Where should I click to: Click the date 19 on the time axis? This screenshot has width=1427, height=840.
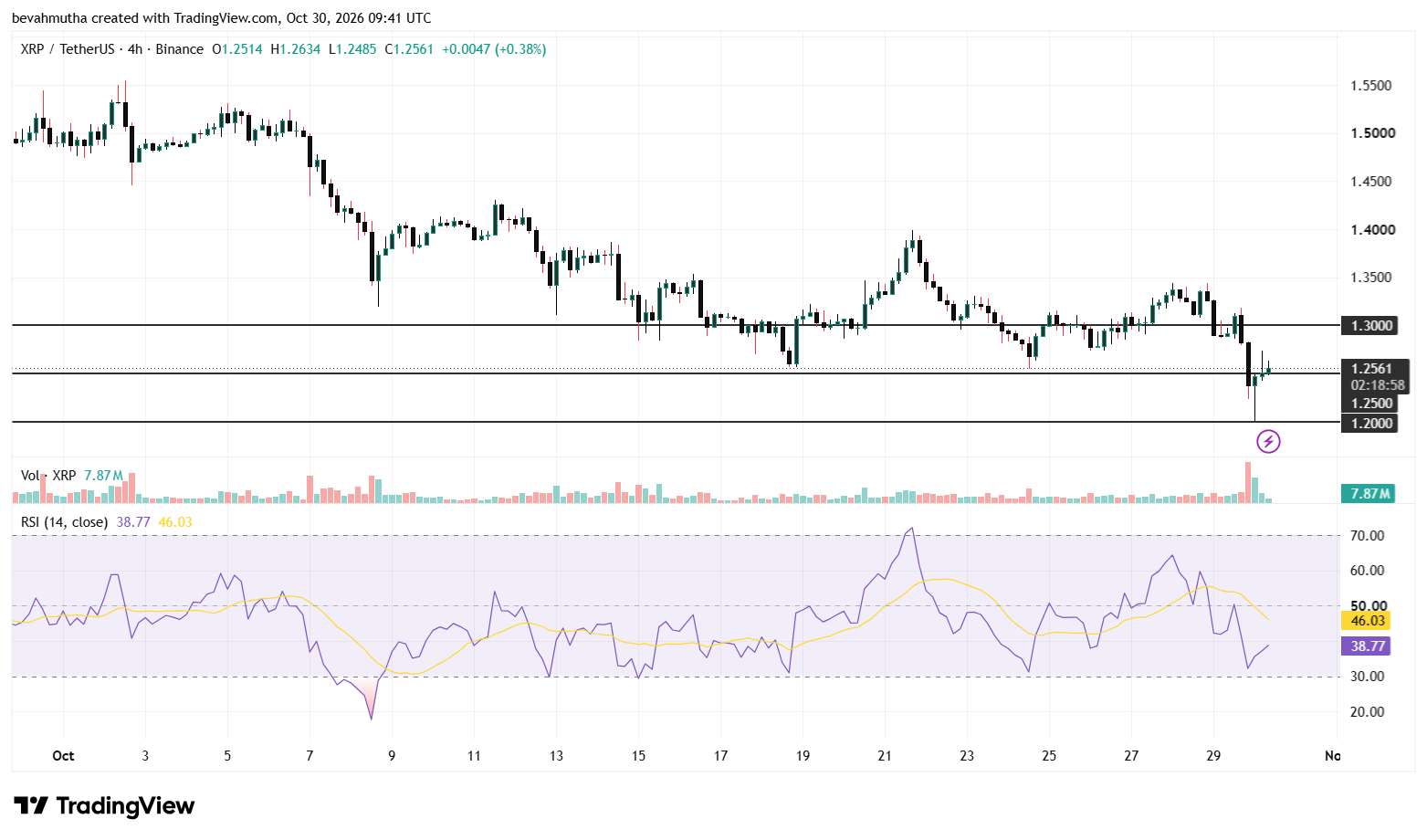pyautogui.click(x=803, y=756)
